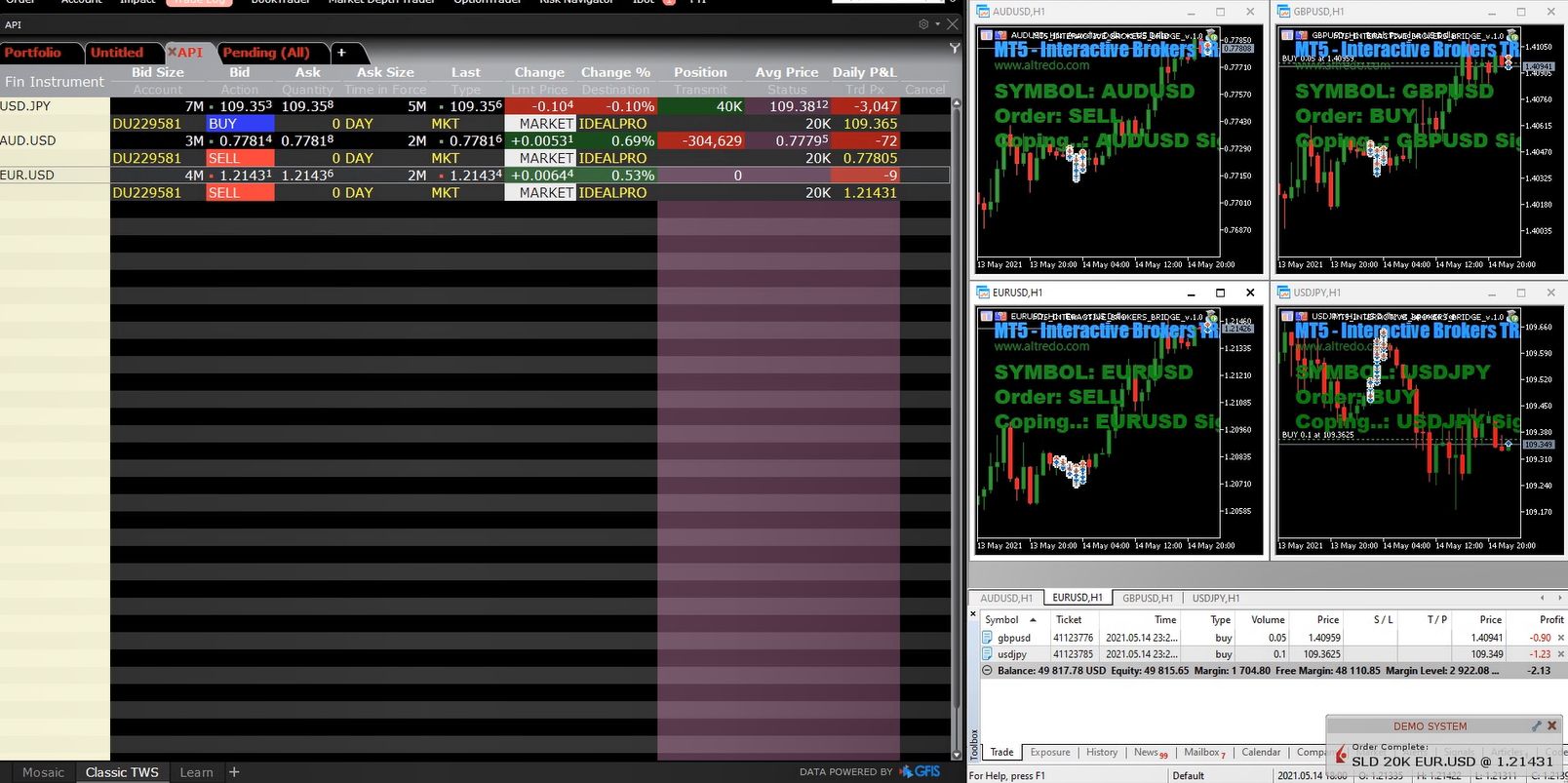Click the Position column header
1568x783 pixels.
[700, 72]
